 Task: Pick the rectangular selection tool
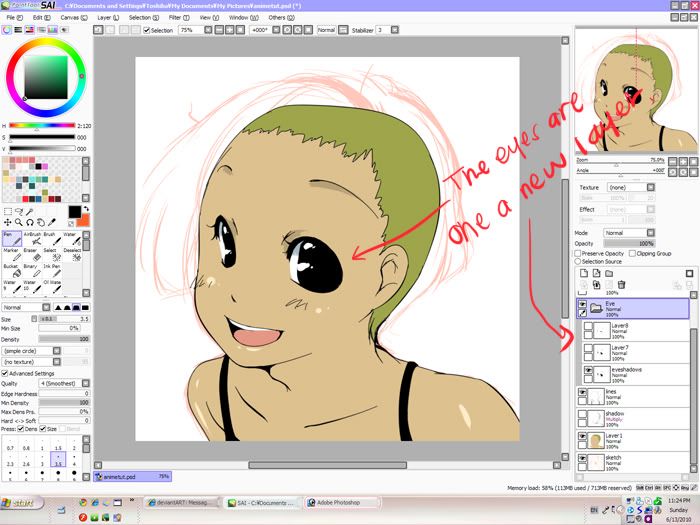click(8, 212)
